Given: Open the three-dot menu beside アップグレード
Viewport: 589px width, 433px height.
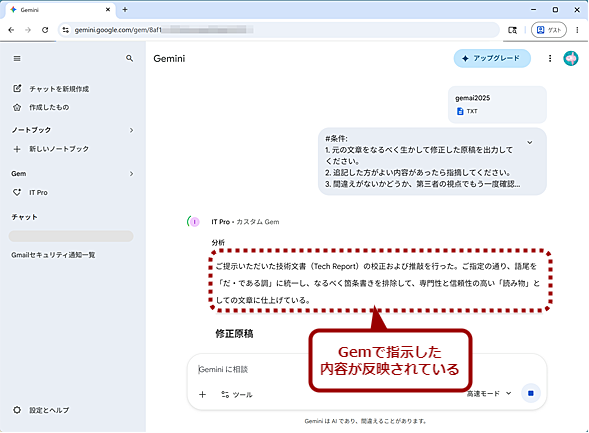Looking at the screenshot, I should click(x=550, y=58).
